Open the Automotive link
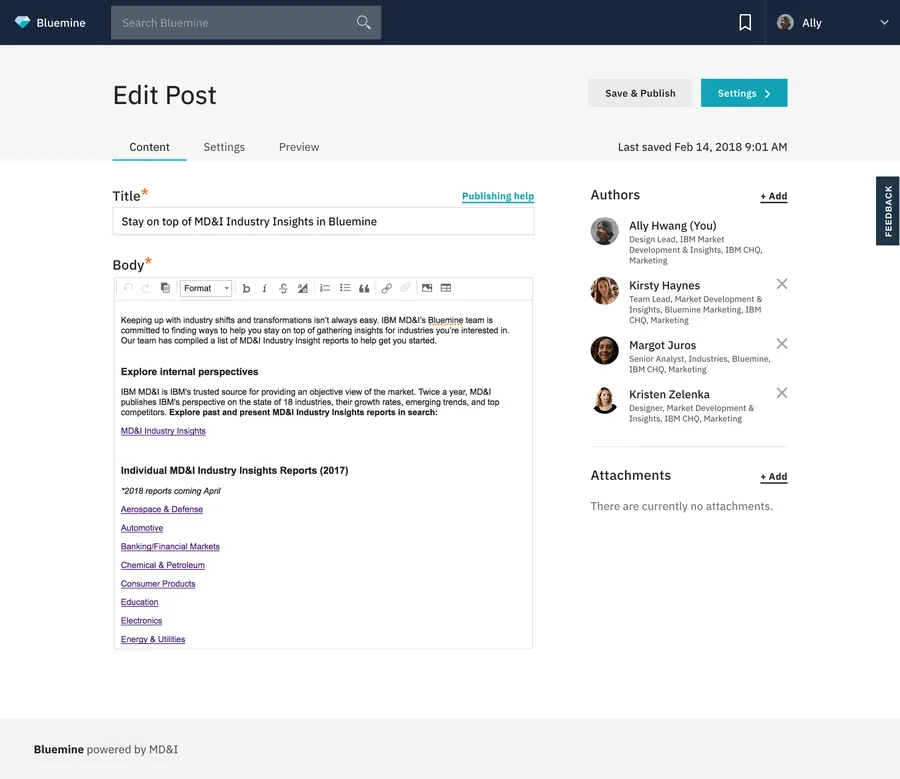 click(x=142, y=528)
